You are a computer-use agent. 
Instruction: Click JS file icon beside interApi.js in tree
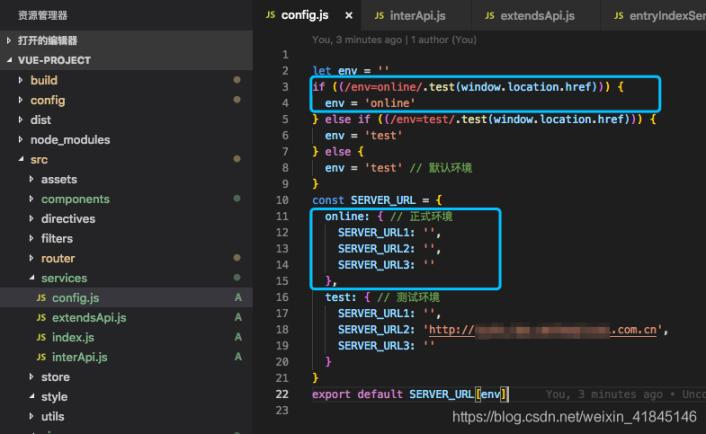point(41,357)
